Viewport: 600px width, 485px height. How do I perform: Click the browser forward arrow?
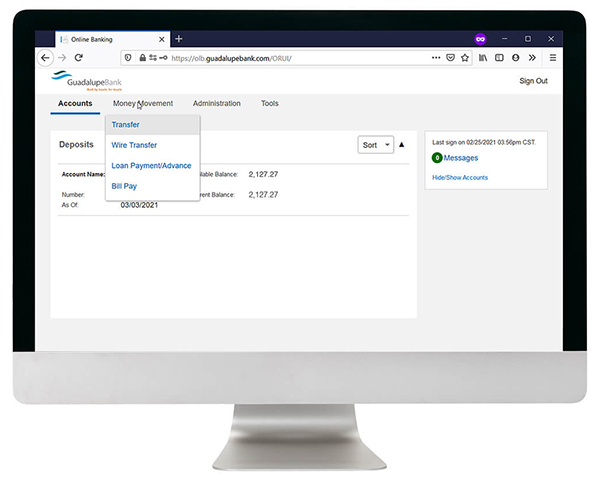tap(62, 58)
